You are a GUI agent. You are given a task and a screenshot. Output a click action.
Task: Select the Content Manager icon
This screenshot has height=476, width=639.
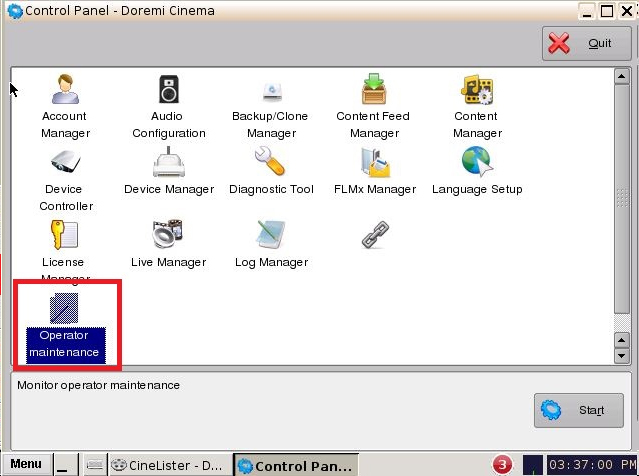477,89
